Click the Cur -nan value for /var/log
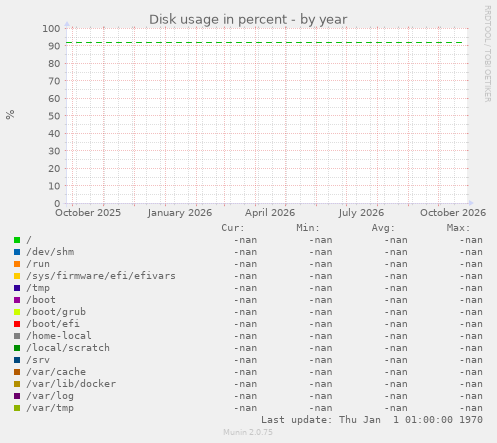Screen dimensions: 497x443 point(245,396)
